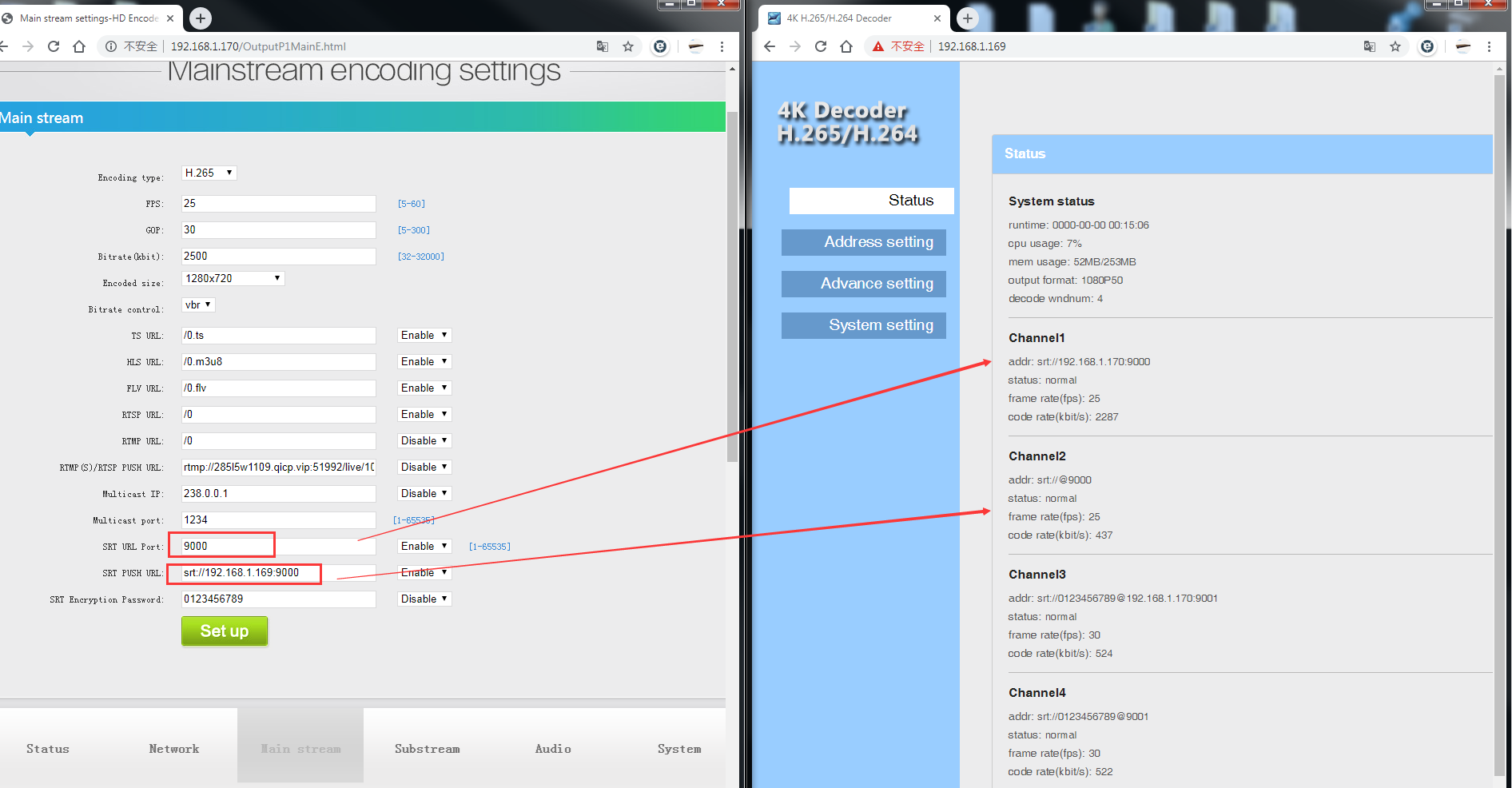Open decoder System setting page
Screen dimensions: 1512x788
[x=864, y=325]
